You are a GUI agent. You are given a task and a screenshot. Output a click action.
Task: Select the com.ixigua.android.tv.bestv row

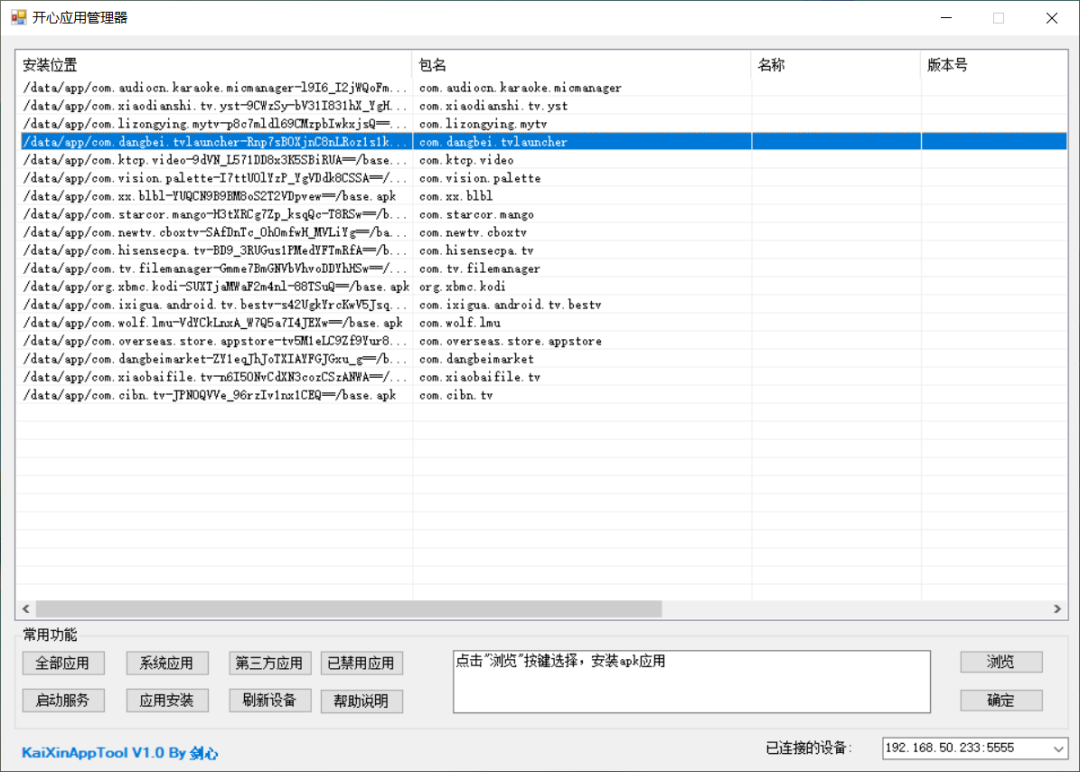(x=541, y=304)
